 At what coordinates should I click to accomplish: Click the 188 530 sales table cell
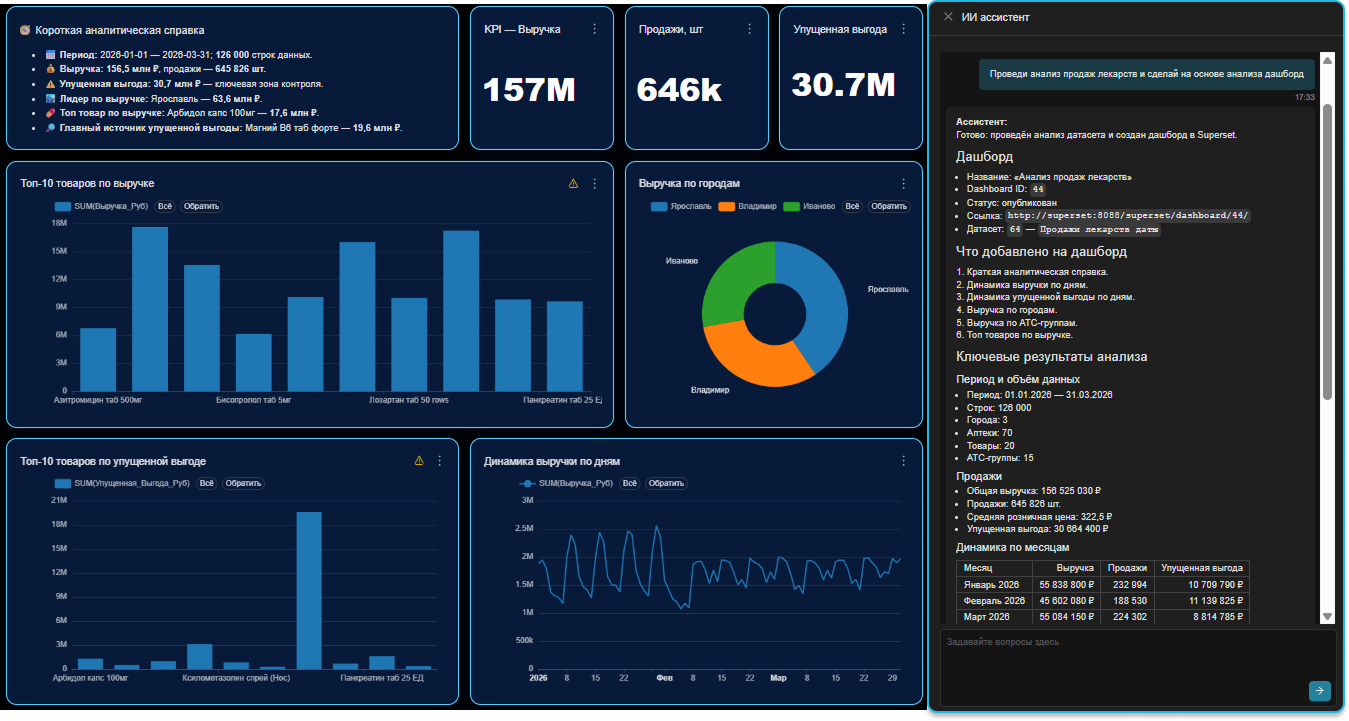click(1127, 600)
